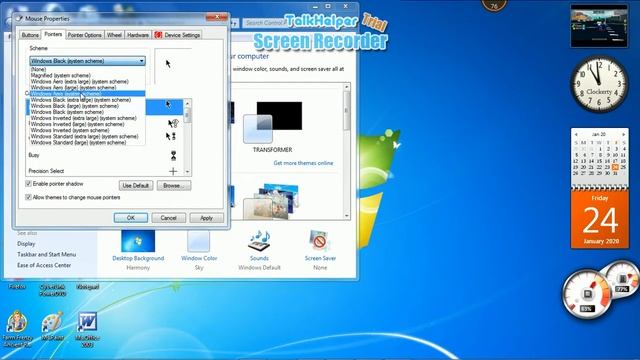This screenshot has width=640, height=360.
Task: Open the Pointer Options tab
Action: tap(84, 35)
